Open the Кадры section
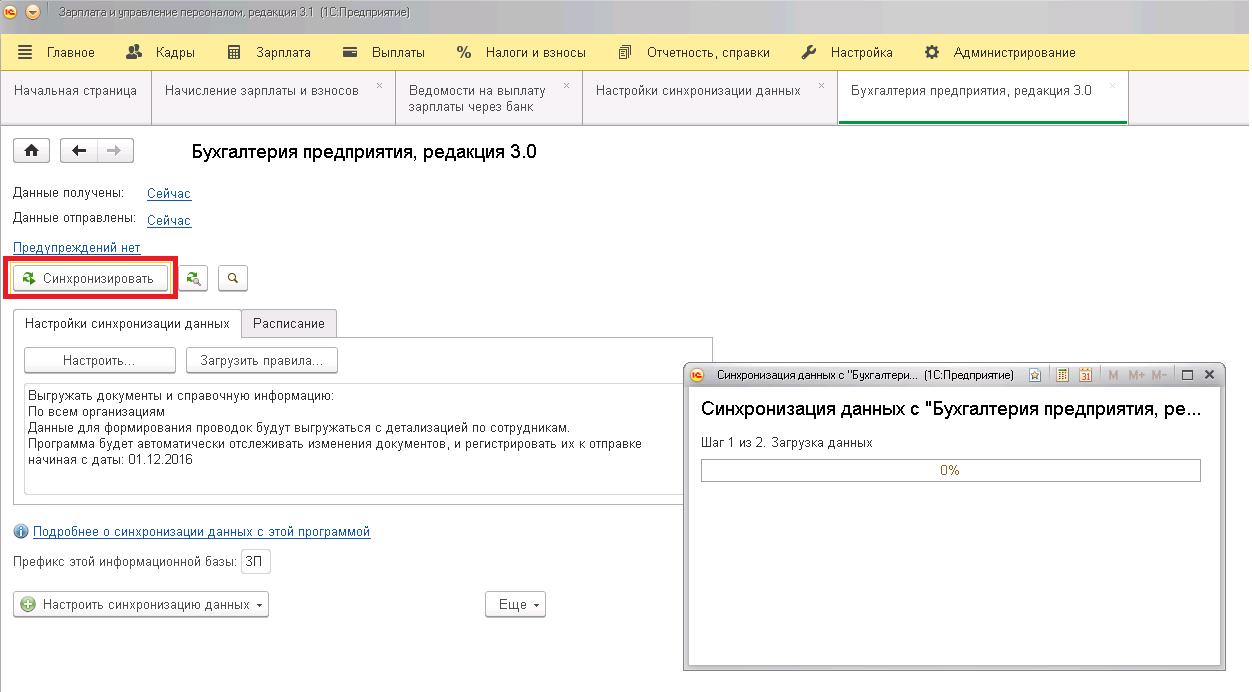 tap(161, 52)
